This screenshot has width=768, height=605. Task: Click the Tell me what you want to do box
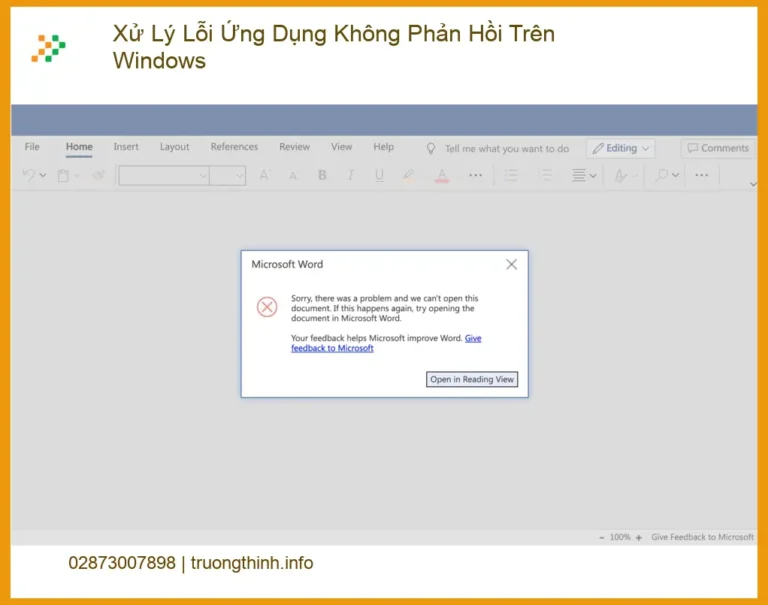coord(507,148)
